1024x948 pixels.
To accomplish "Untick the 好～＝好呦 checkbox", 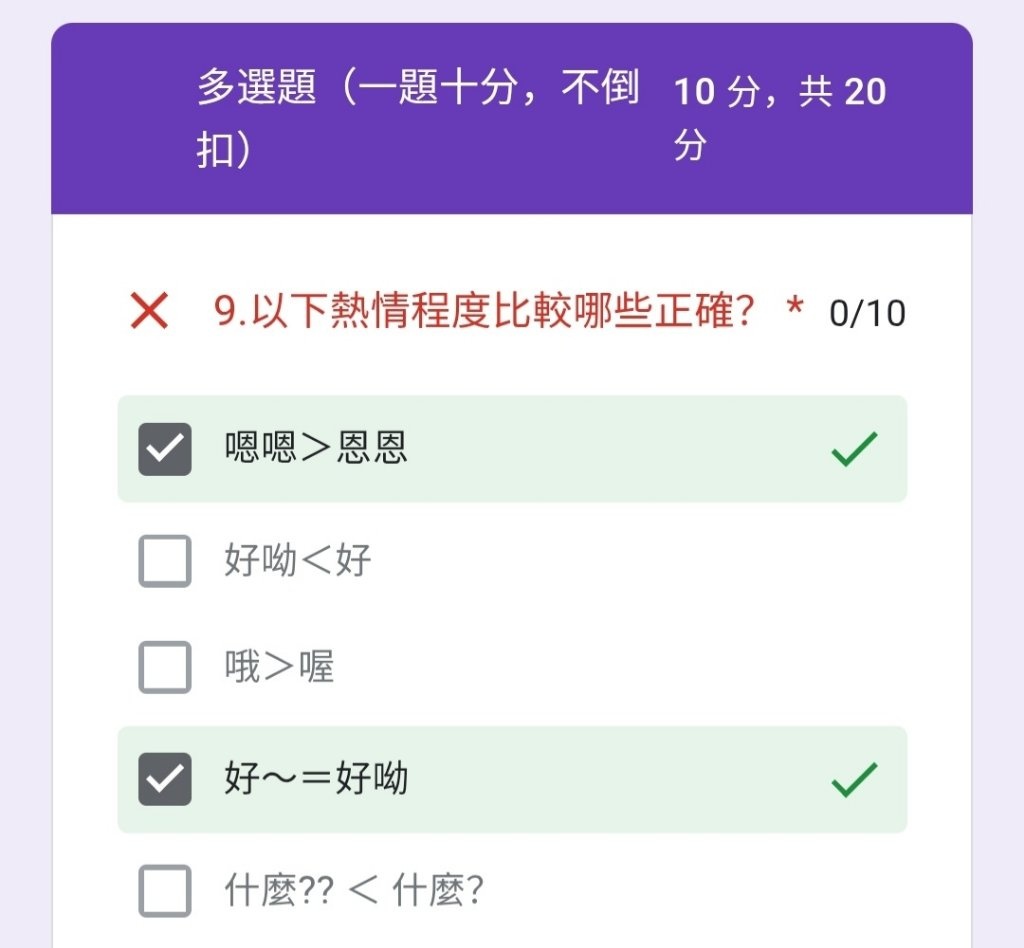I will click(165, 779).
